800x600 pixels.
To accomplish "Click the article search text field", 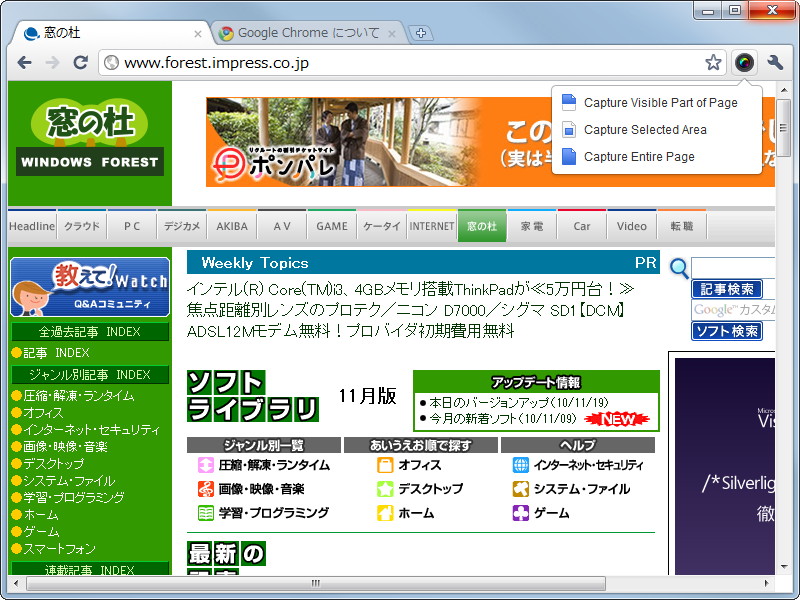I will (734, 268).
